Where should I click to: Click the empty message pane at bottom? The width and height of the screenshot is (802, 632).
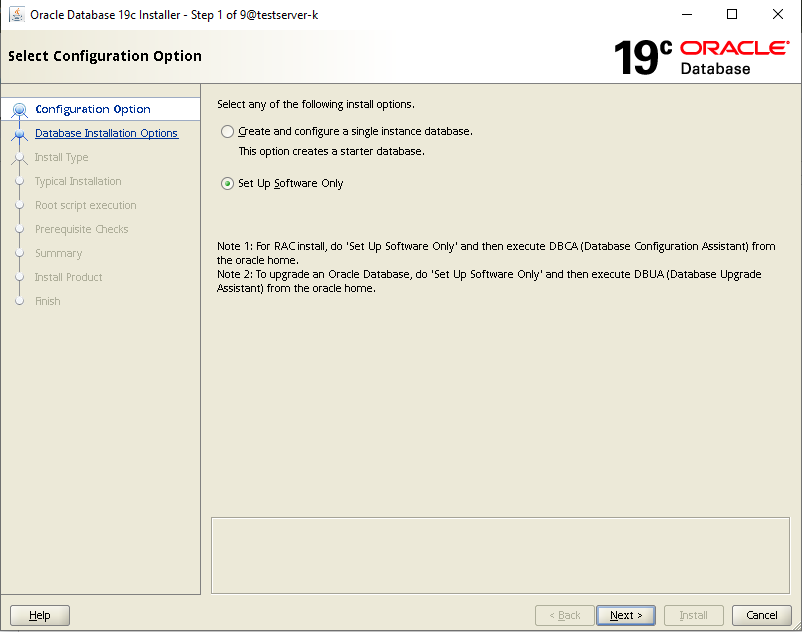click(x=500, y=555)
